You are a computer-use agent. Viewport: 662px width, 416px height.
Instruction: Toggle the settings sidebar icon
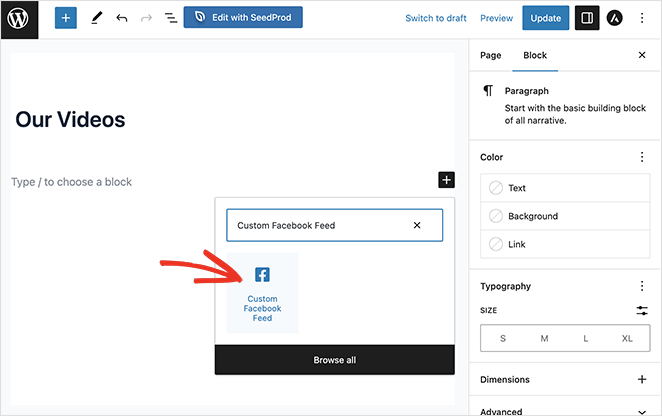(587, 18)
